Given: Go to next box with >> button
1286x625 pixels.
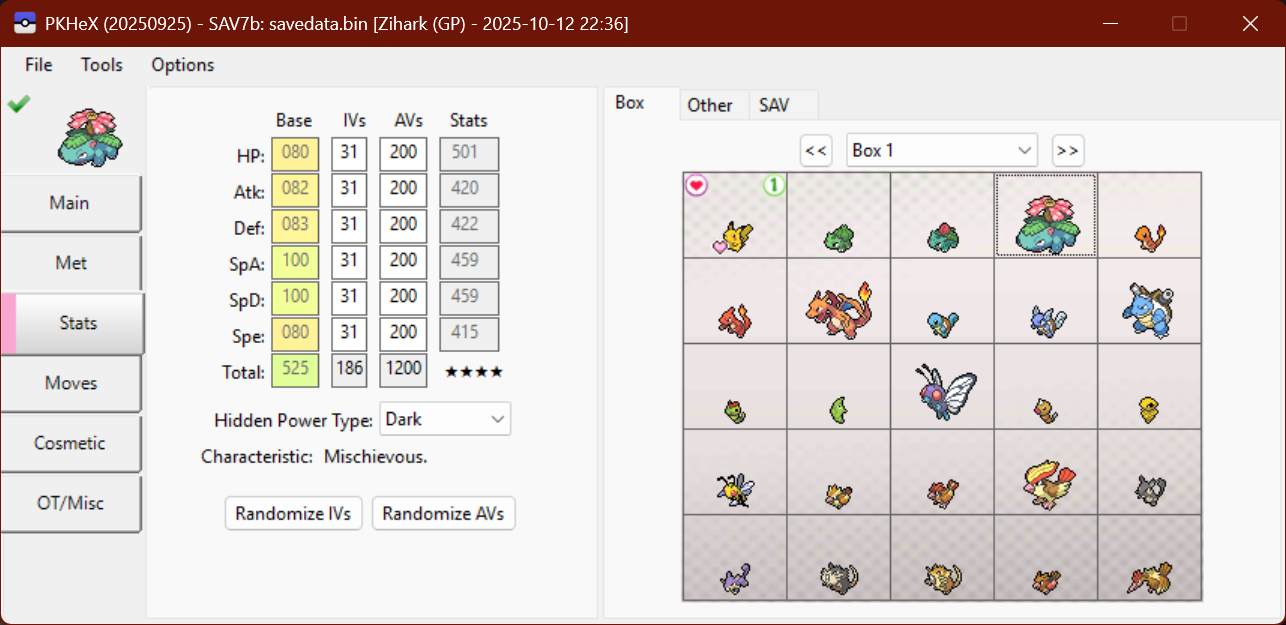Looking at the screenshot, I should coord(1067,150).
